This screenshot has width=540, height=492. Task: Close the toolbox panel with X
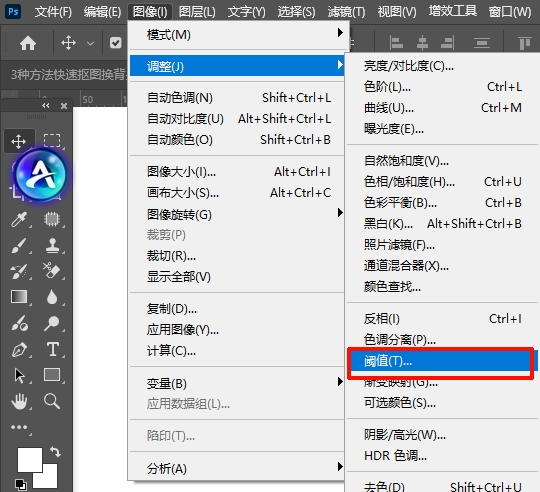point(64,106)
